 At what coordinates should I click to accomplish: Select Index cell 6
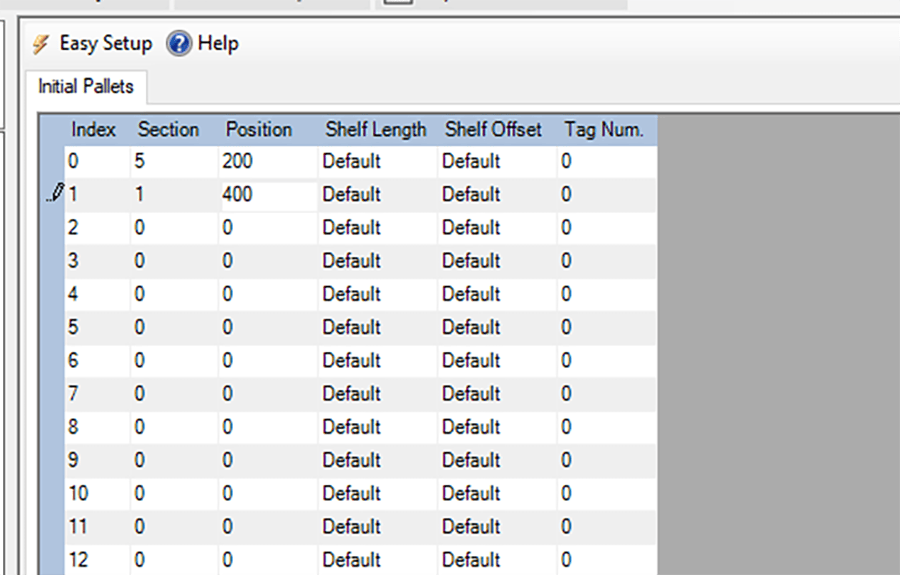(98, 361)
